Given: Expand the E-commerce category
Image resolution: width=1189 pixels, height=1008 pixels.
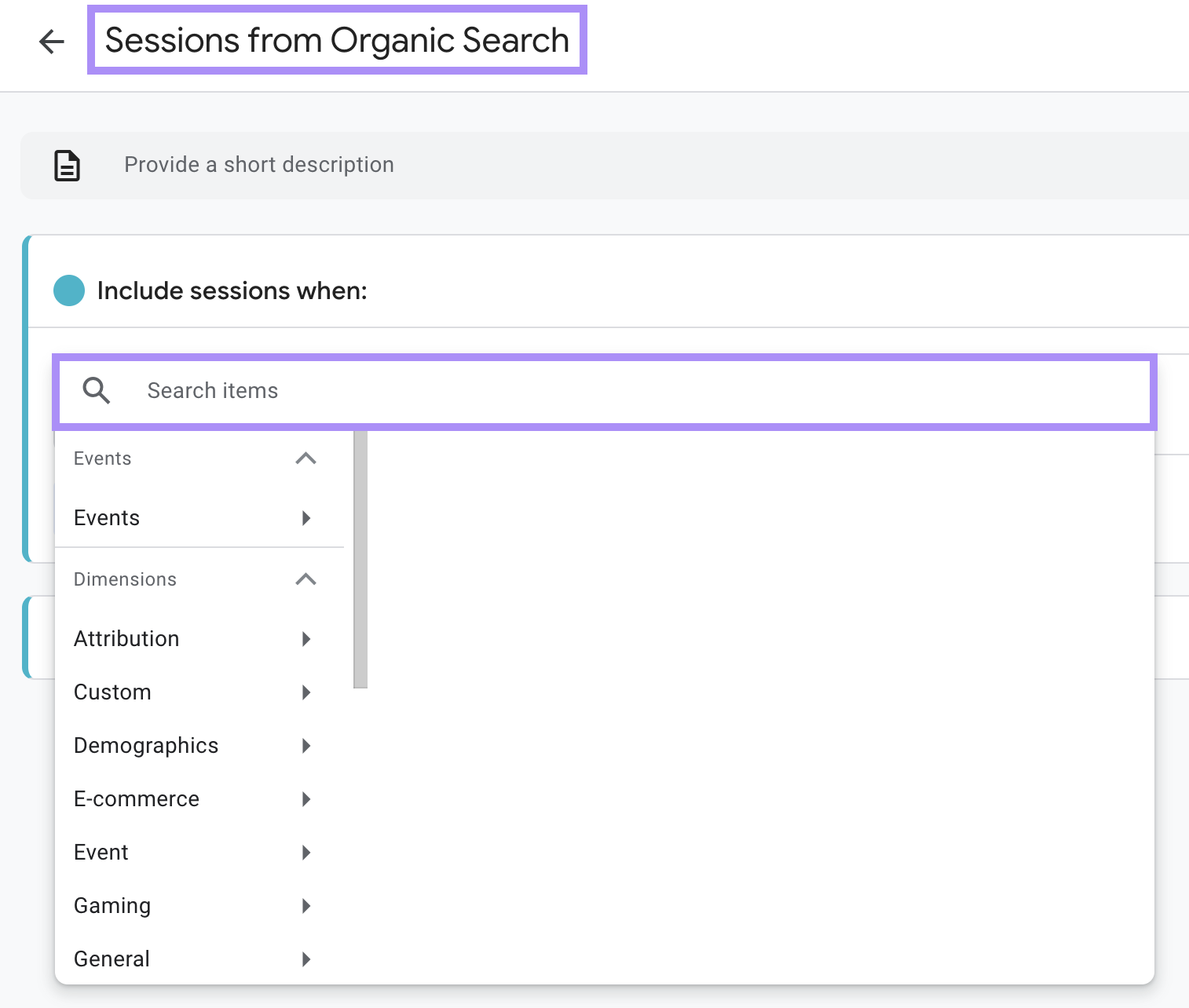Looking at the screenshot, I should tap(306, 798).
